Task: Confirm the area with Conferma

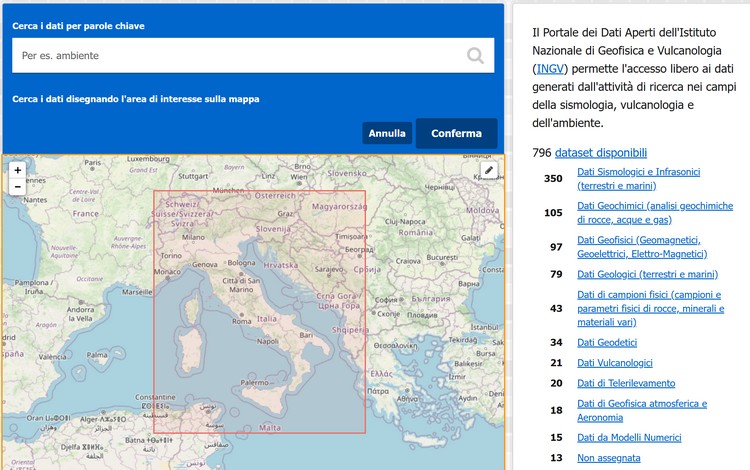Action: [x=456, y=133]
